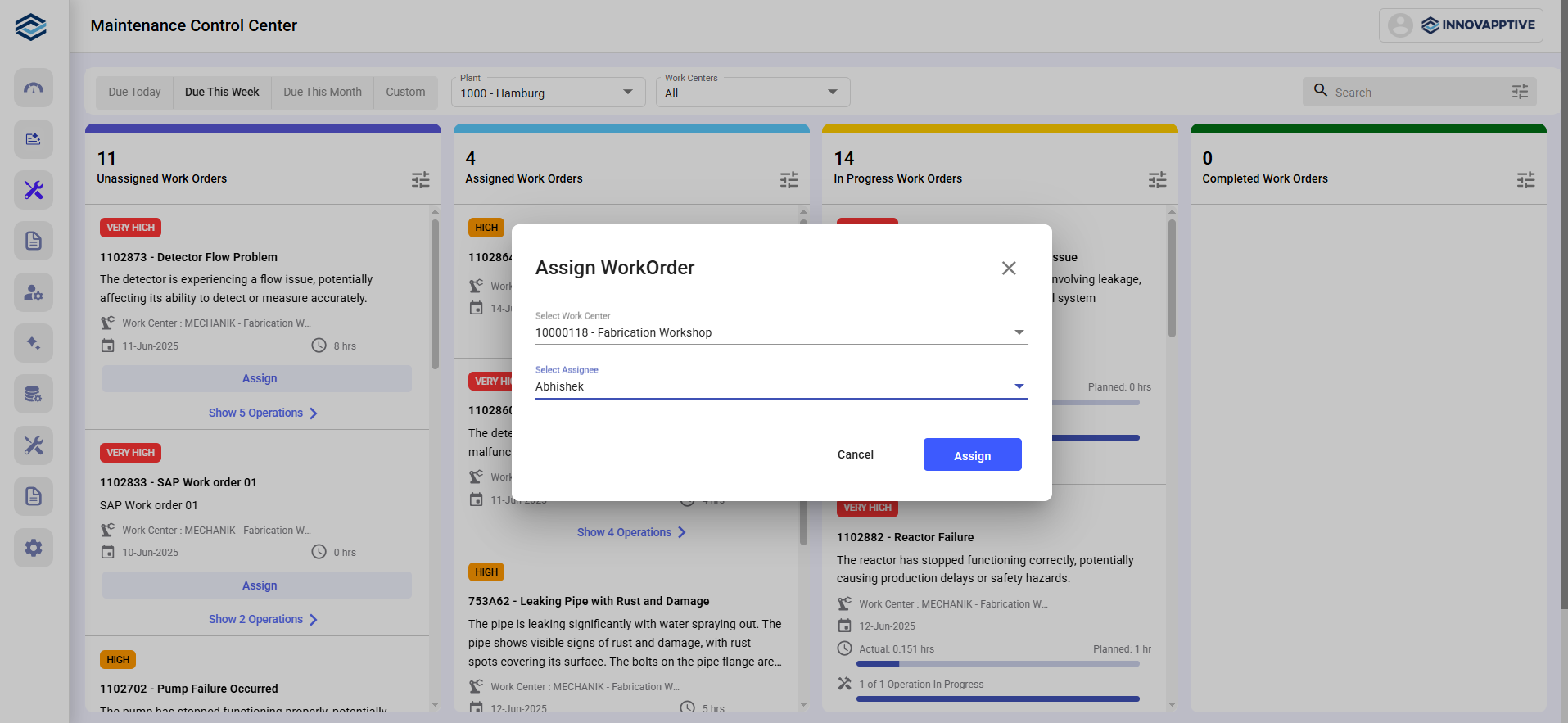
Task: Click the user profile avatar icon
Action: [x=1400, y=25]
